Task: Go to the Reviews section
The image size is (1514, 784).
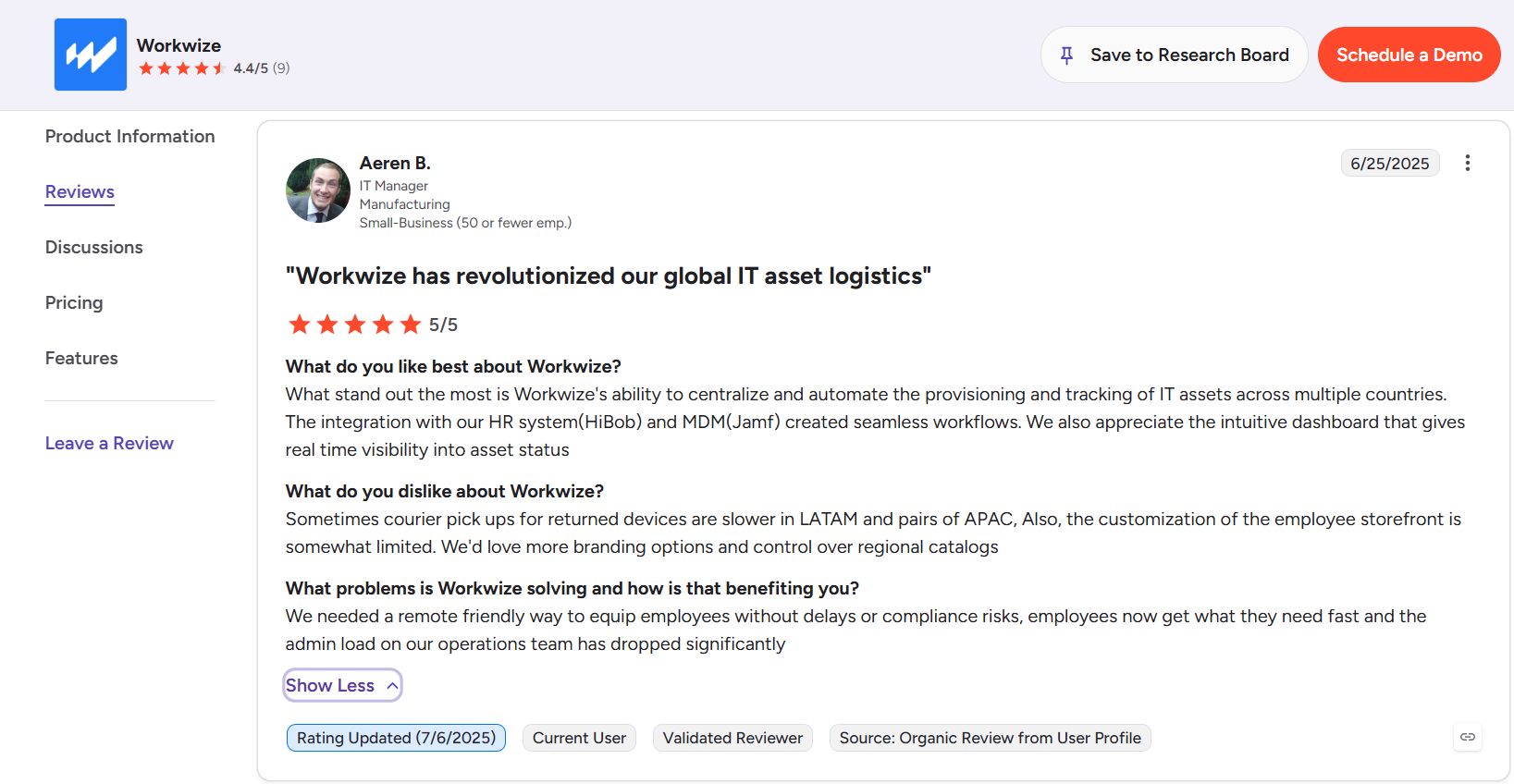Action: [80, 191]
